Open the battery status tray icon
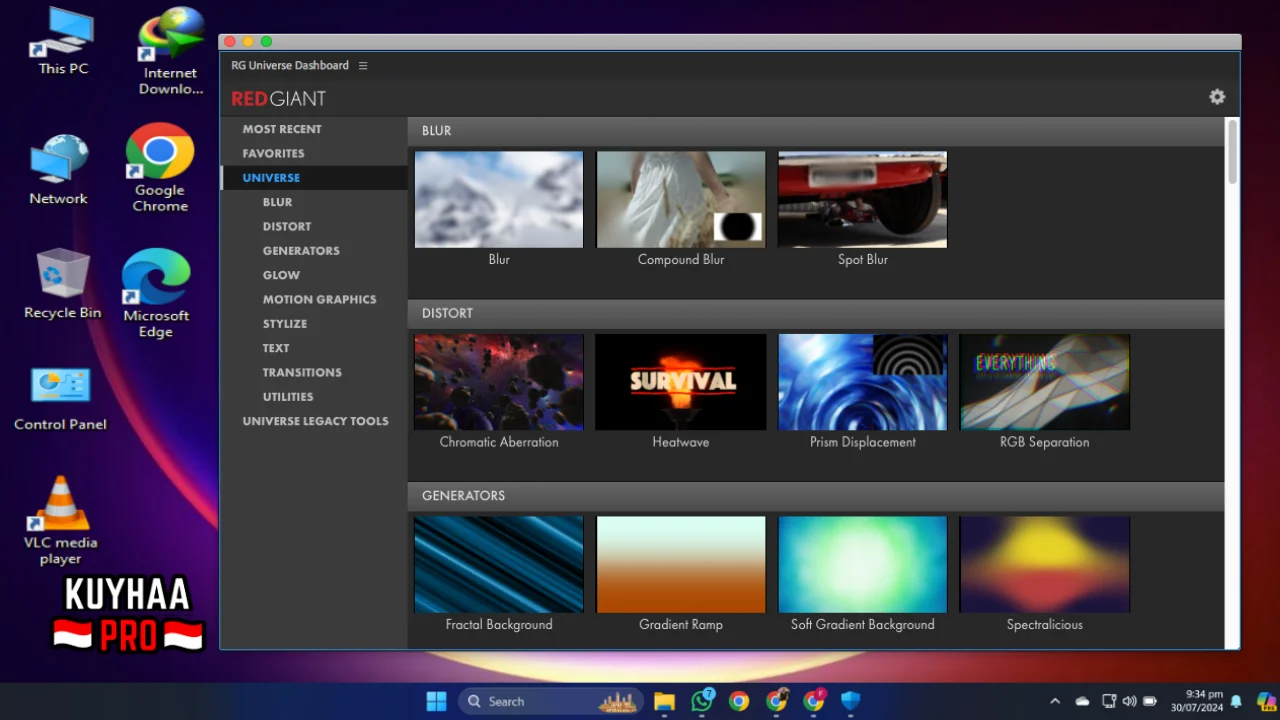Viewport: 1280px width, 720px height. tap(1150, 701)
